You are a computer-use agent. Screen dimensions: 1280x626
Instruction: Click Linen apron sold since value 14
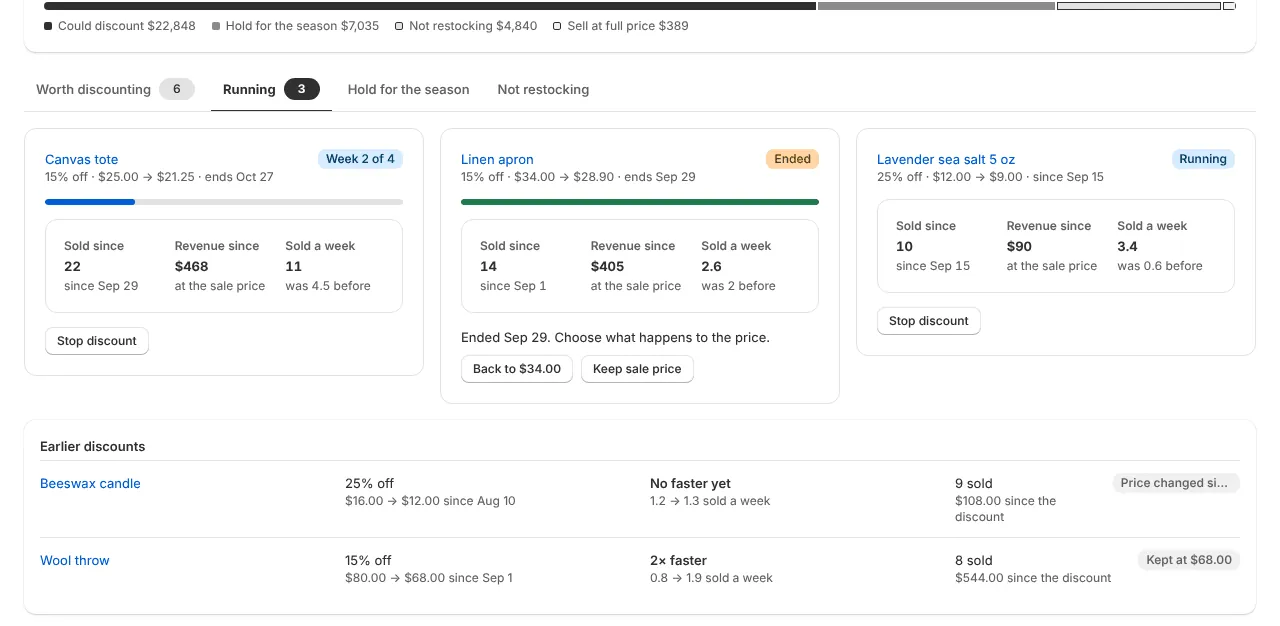point(488,266)
